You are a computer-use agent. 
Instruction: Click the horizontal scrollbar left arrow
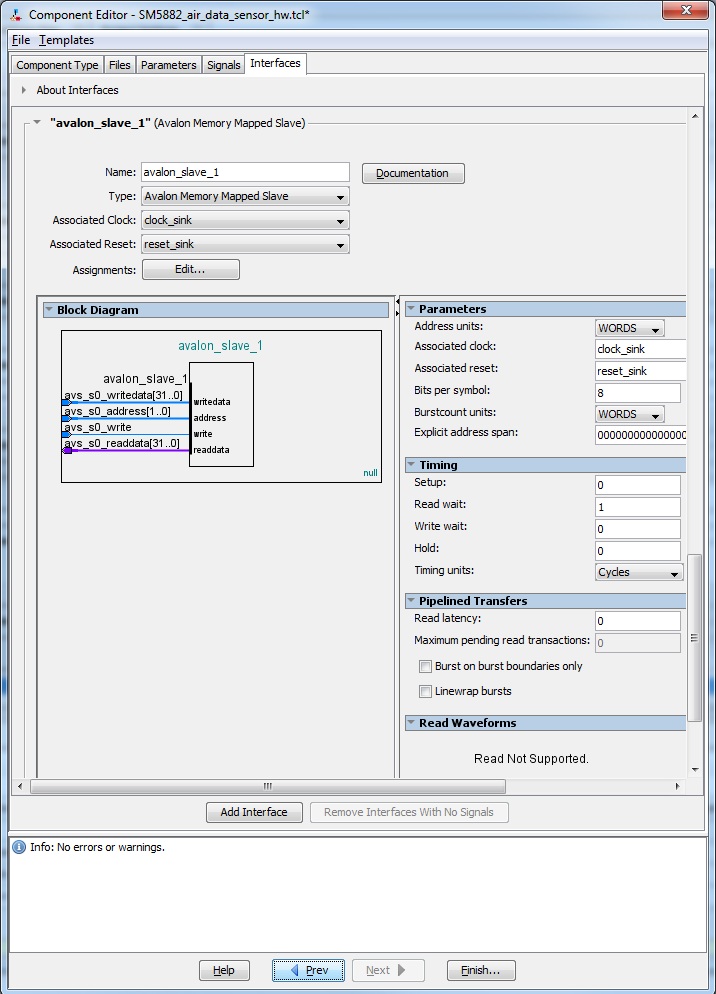click(20, 786)
